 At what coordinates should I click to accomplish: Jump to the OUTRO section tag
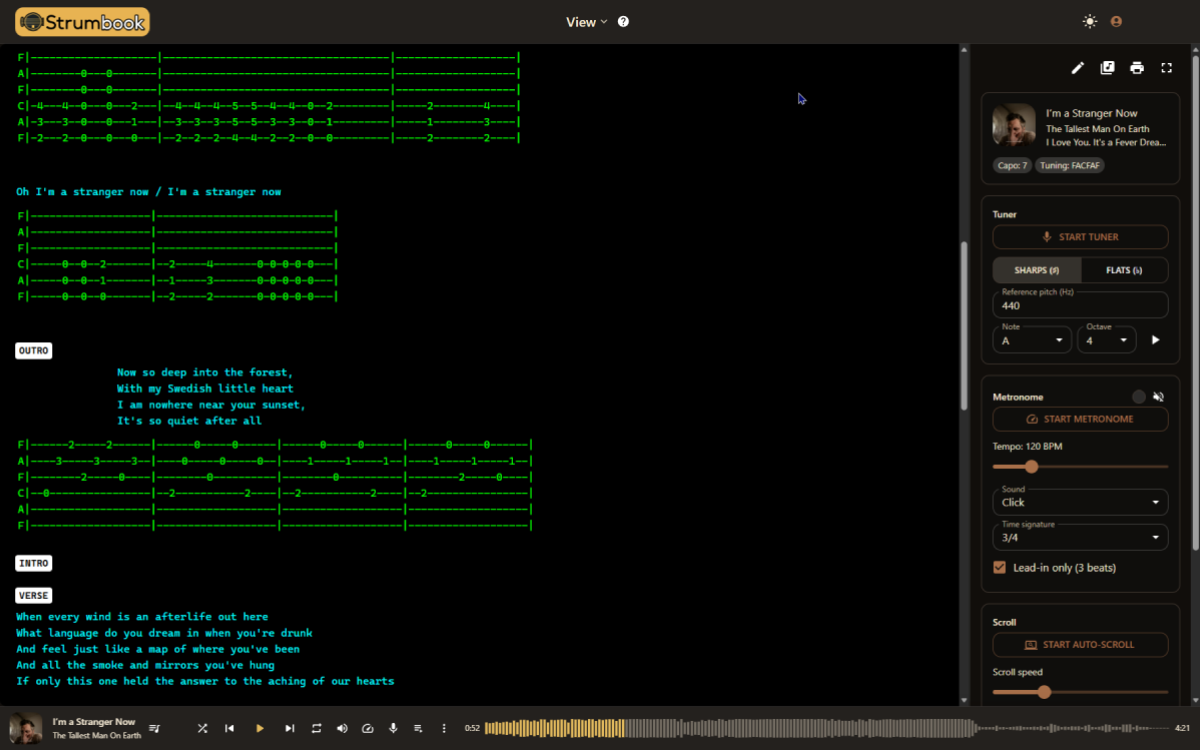pyautogui.click(x=34, y=351)
